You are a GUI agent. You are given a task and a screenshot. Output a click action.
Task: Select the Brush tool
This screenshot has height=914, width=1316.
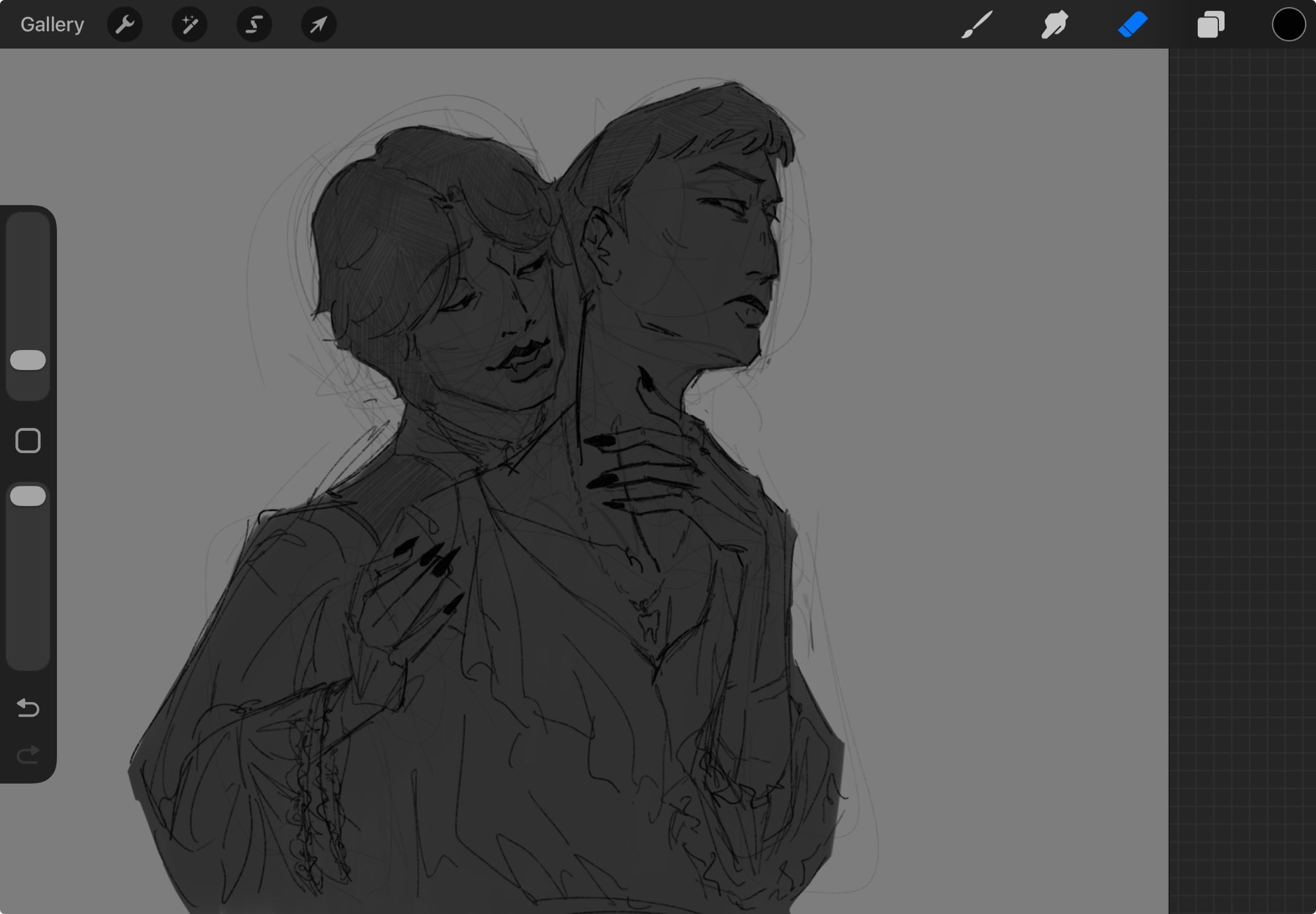(x=977, y=24)
